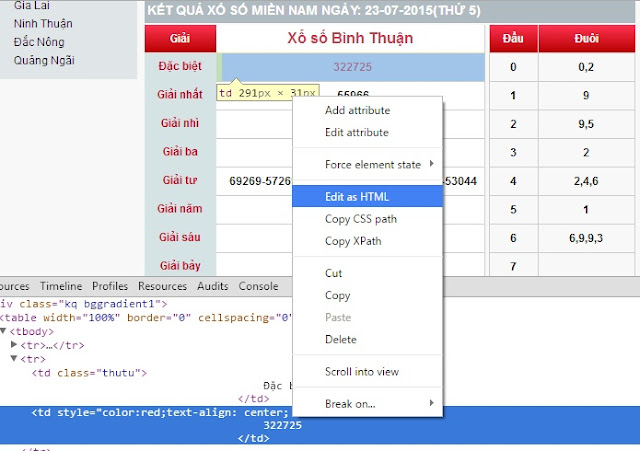Switch to Console tab in DevTools

(x=258, y=286)
